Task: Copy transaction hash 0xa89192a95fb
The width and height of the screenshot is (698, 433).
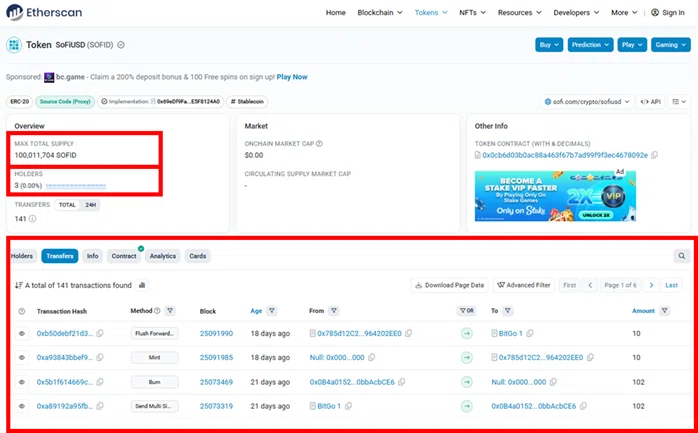Action: (x=100, y=406)
